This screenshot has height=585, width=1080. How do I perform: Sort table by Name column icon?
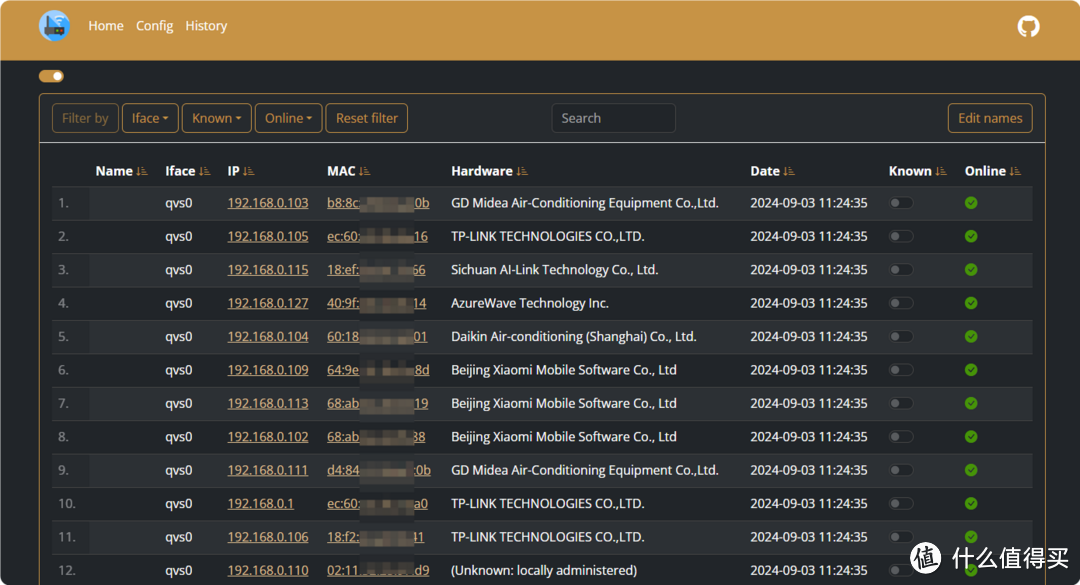[142, 172]
